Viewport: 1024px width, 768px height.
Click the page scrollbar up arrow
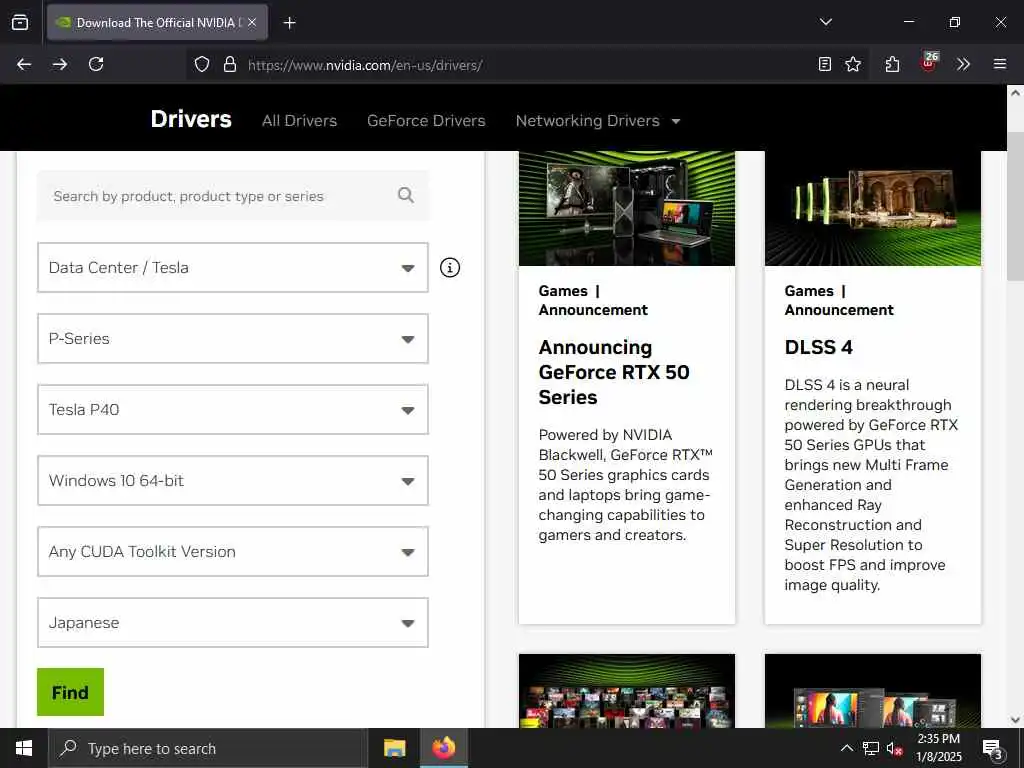[x=1015, y=93]
